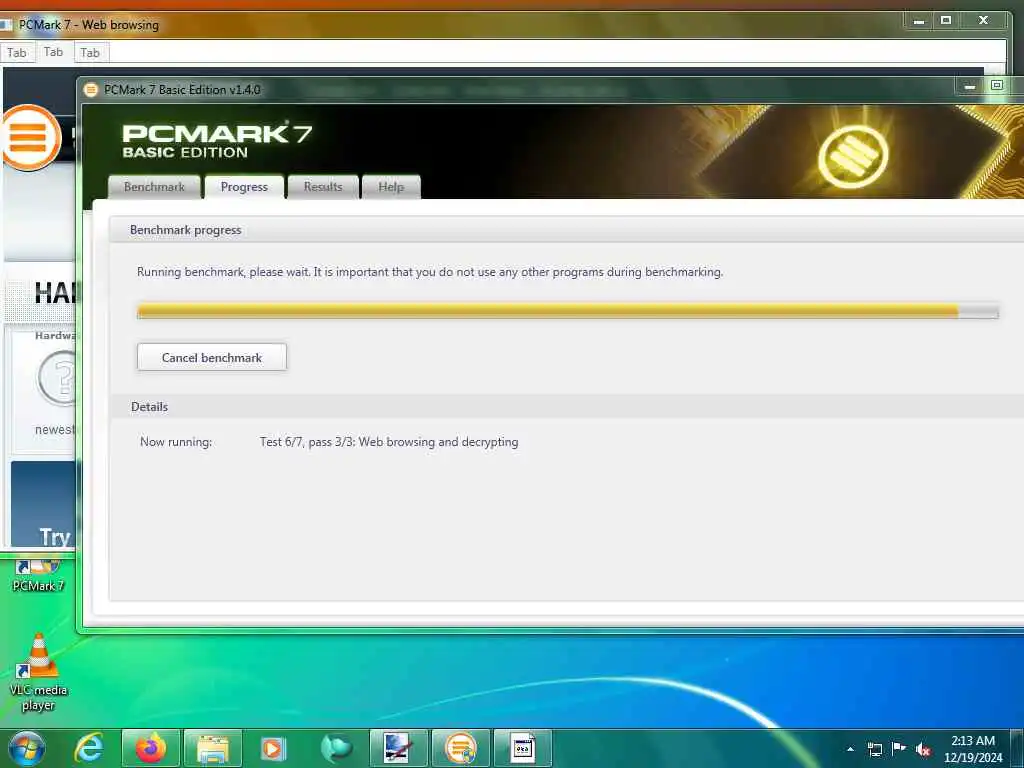Maximize the PCMark 7 Web browsing window
1024x768 pixels.
[x=946, y=20]
